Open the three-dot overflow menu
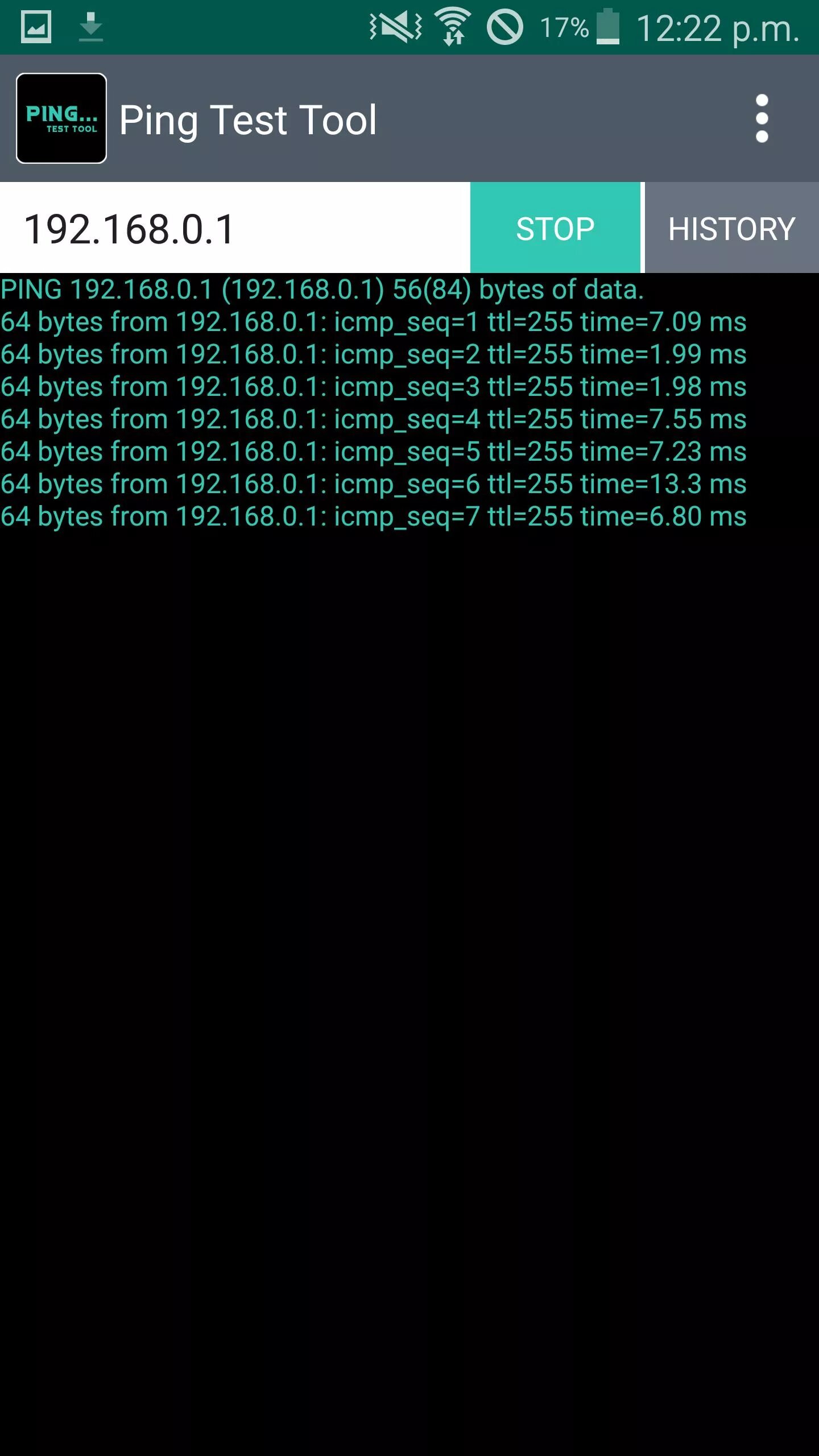 point(762,118)
